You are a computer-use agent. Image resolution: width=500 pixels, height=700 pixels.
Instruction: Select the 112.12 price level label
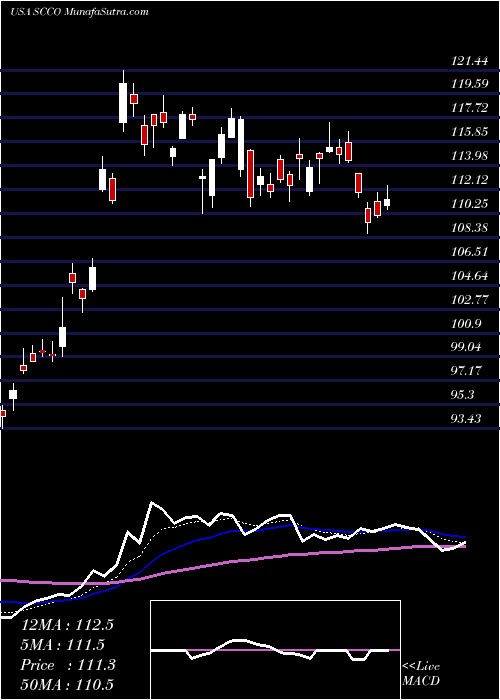(470, 180)
